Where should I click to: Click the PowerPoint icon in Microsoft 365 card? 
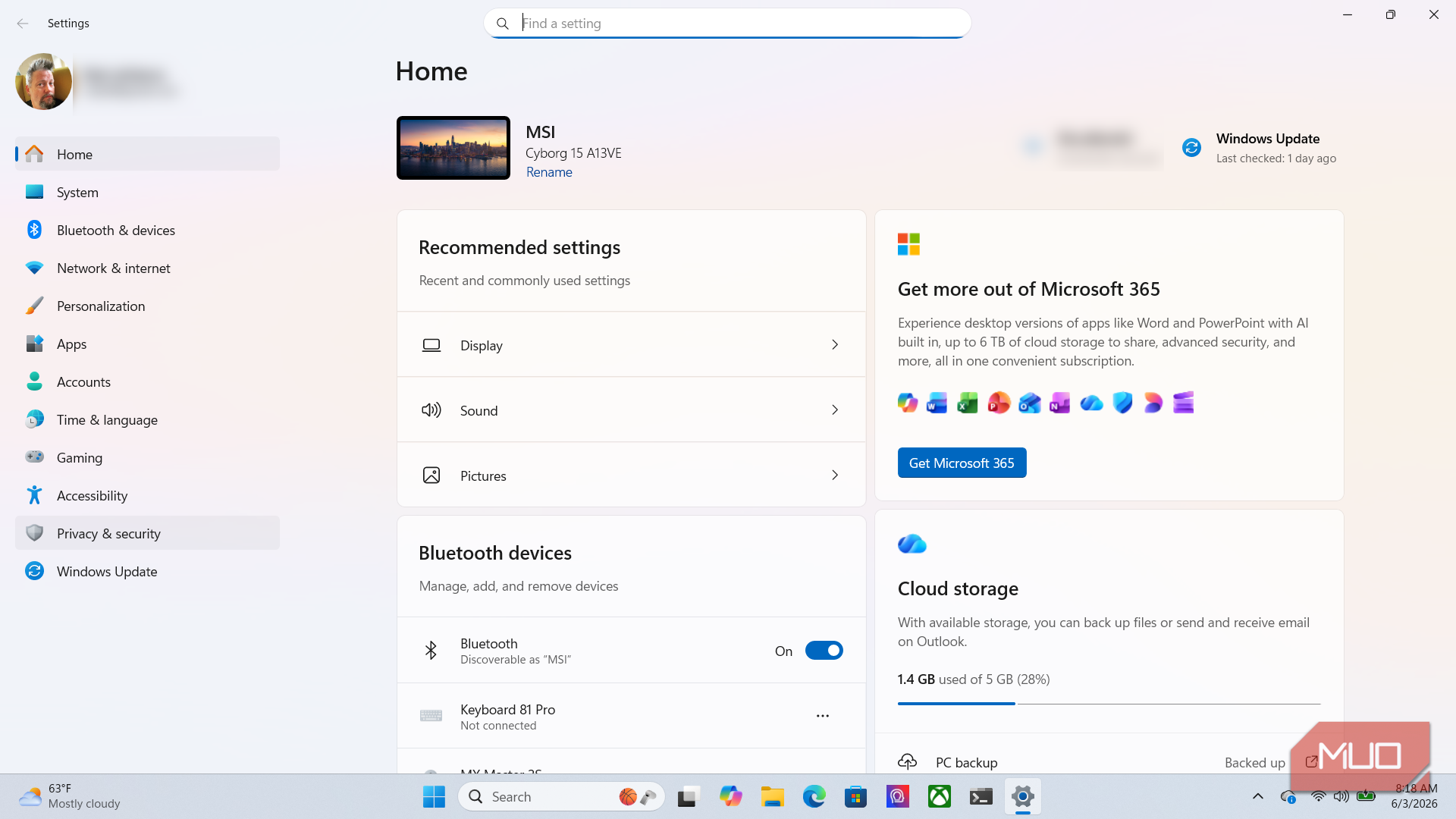(999, 403)
